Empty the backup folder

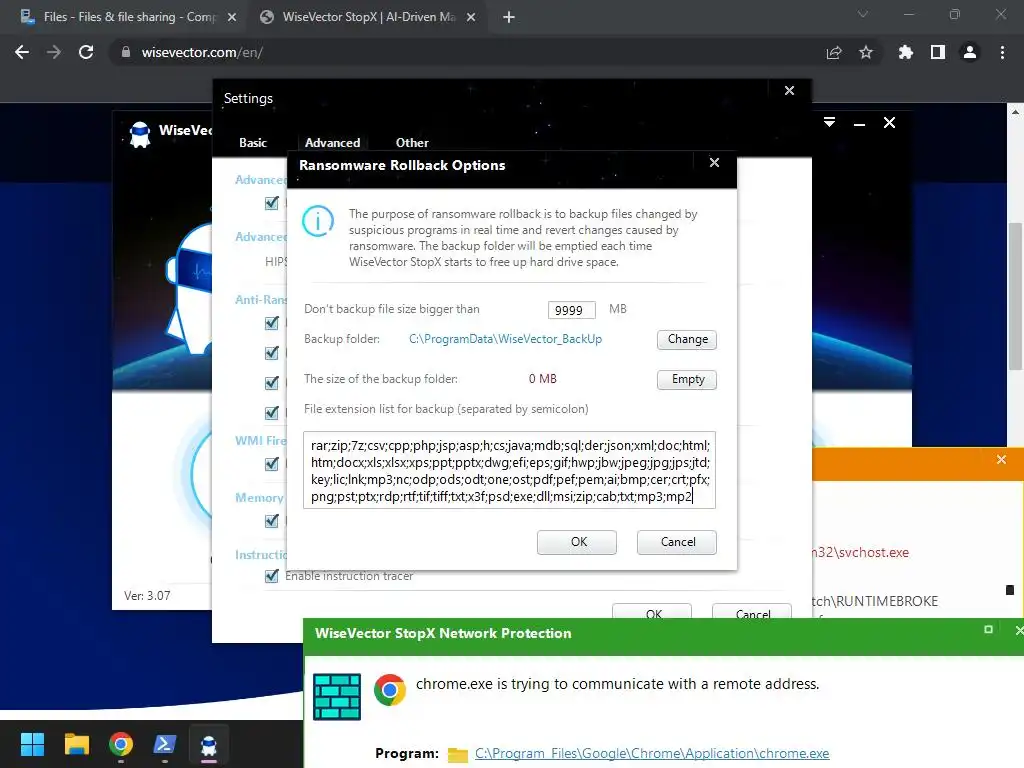point(687,379)
